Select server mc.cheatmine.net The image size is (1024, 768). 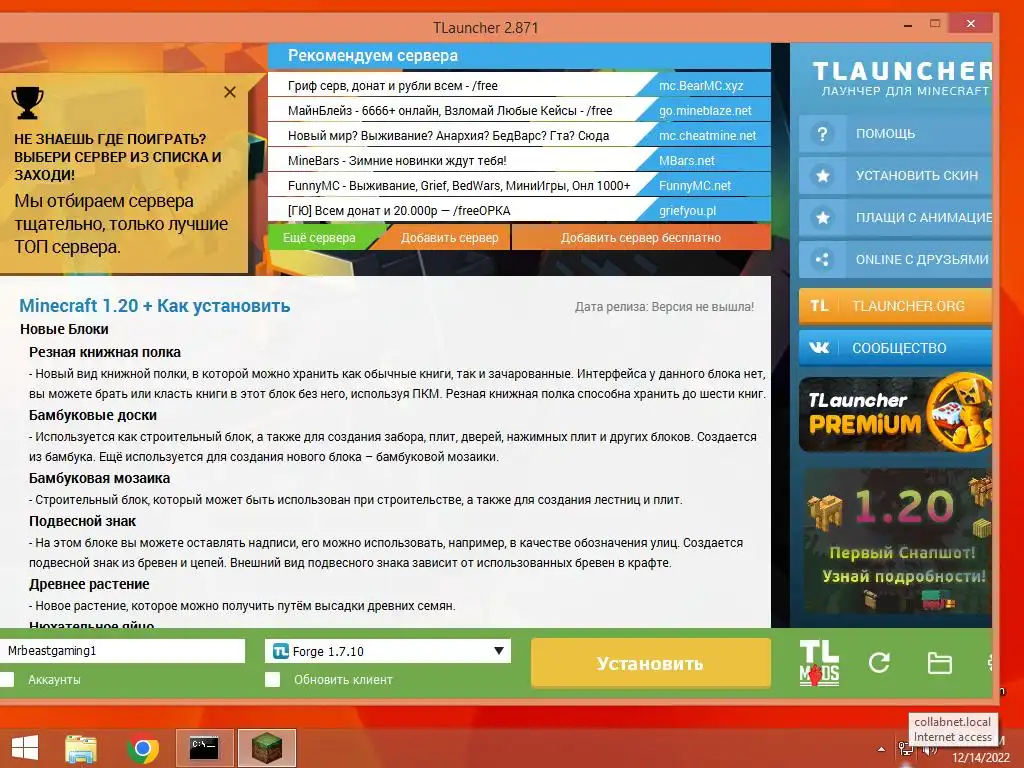(x=707, y=136)
